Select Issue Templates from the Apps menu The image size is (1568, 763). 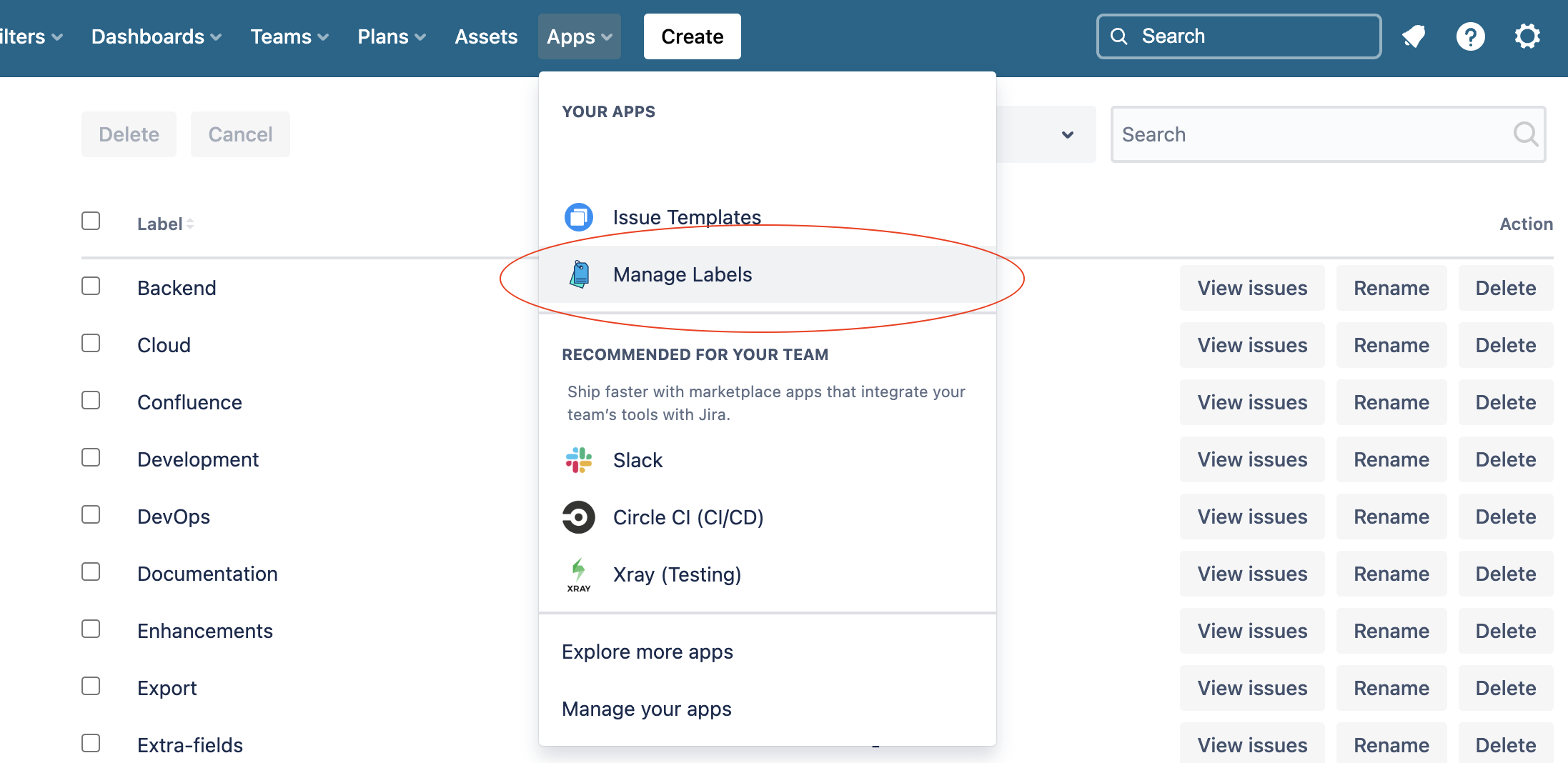coord(768,217)
